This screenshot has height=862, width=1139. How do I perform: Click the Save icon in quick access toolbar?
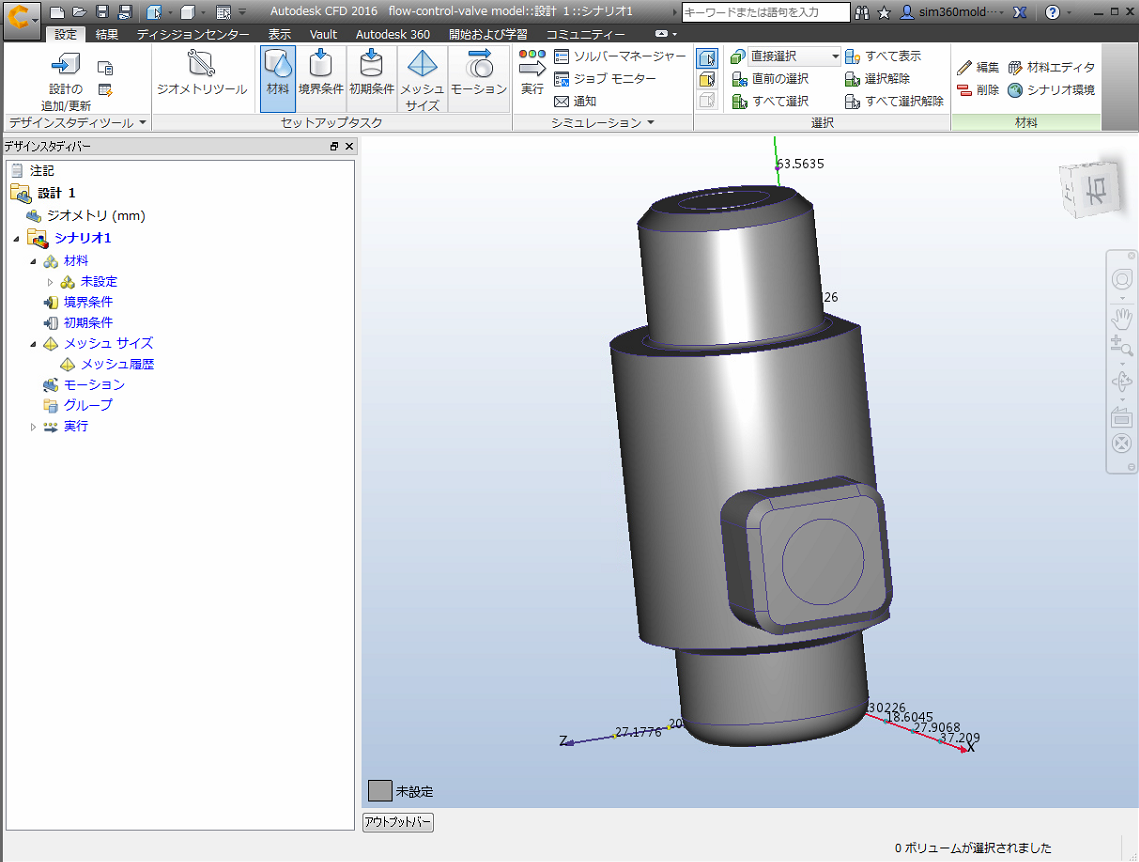click(102, 12)
